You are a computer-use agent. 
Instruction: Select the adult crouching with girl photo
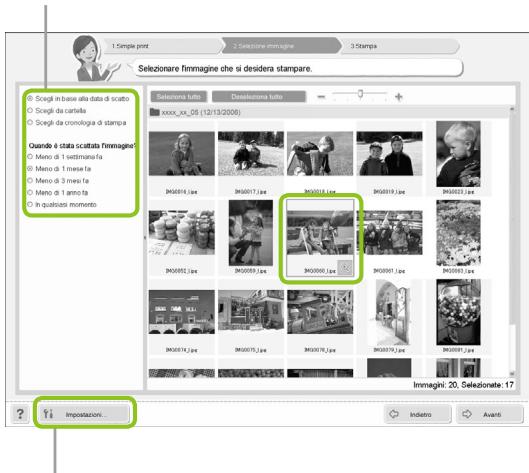pos(251,233)
